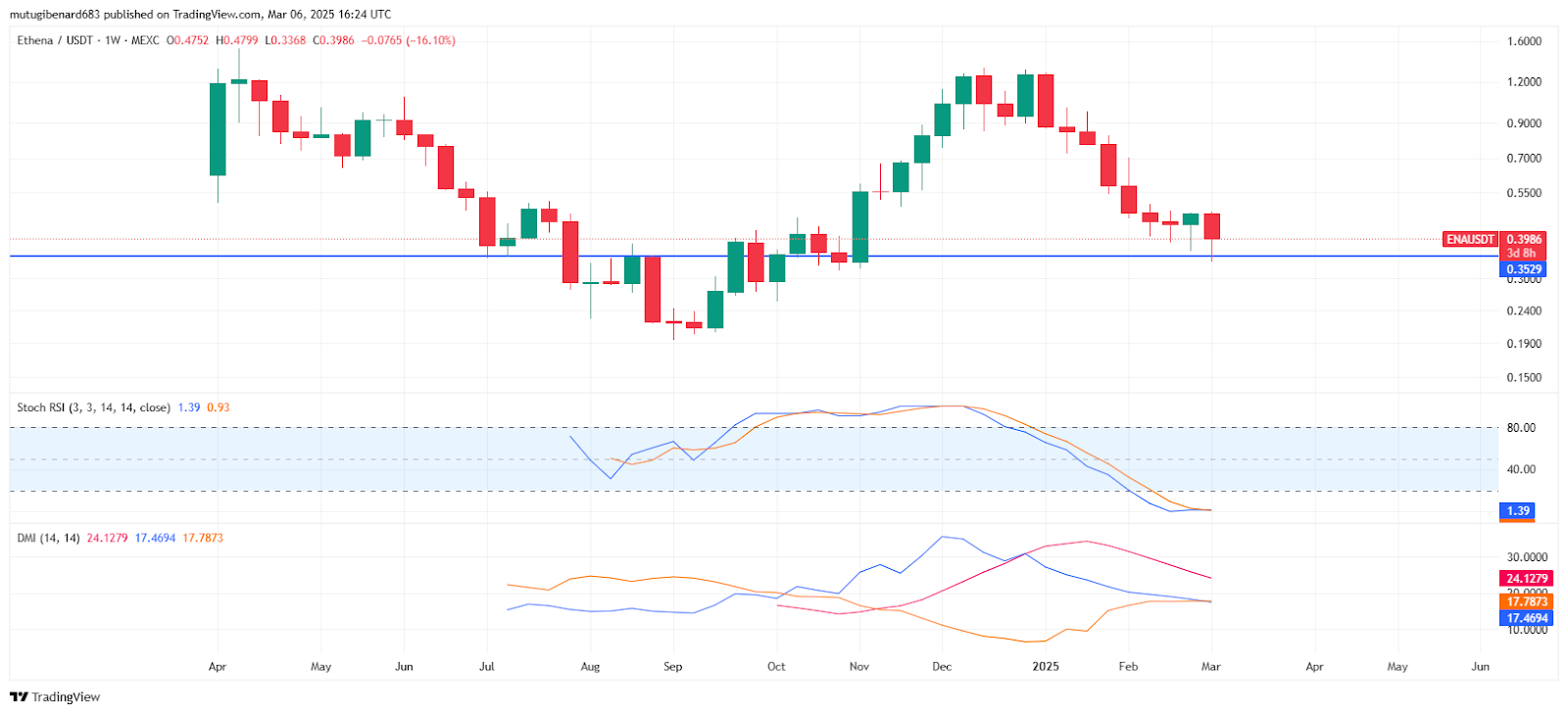Click the Feb label on time axis
This screenshot has height=714, width=1568.
pos(1128,667)
